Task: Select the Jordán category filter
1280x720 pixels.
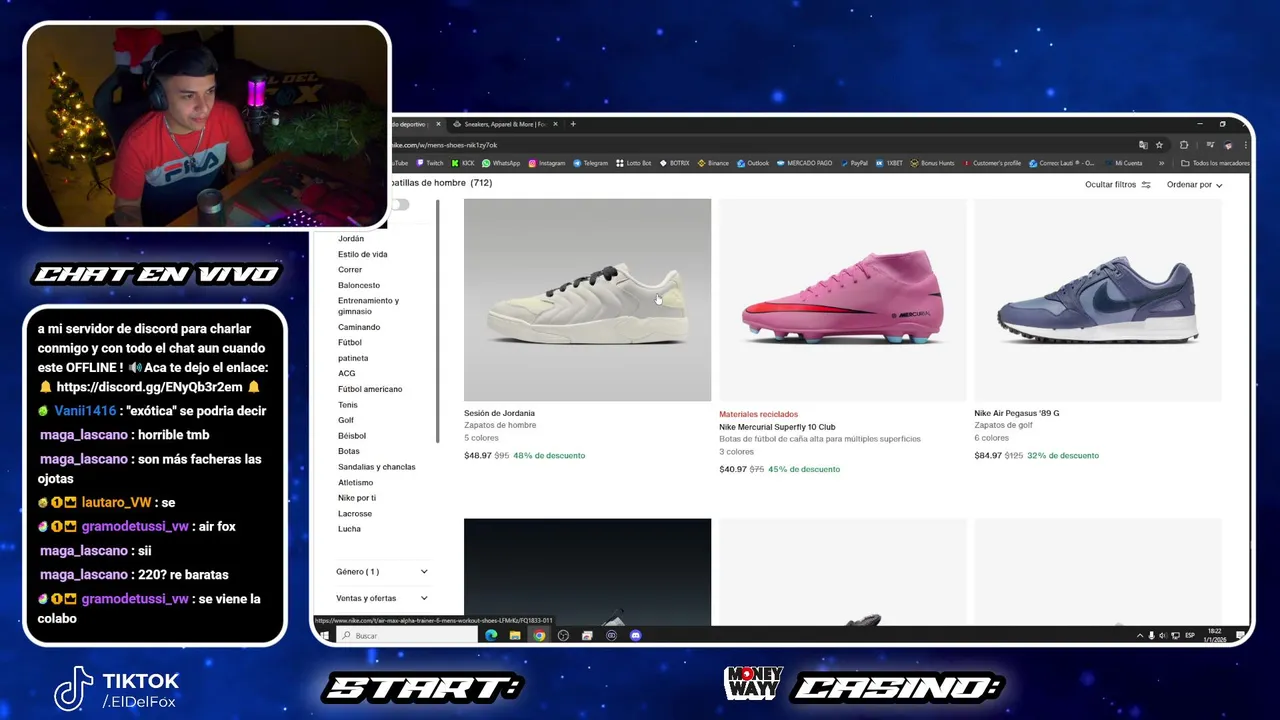Action: 351,239
